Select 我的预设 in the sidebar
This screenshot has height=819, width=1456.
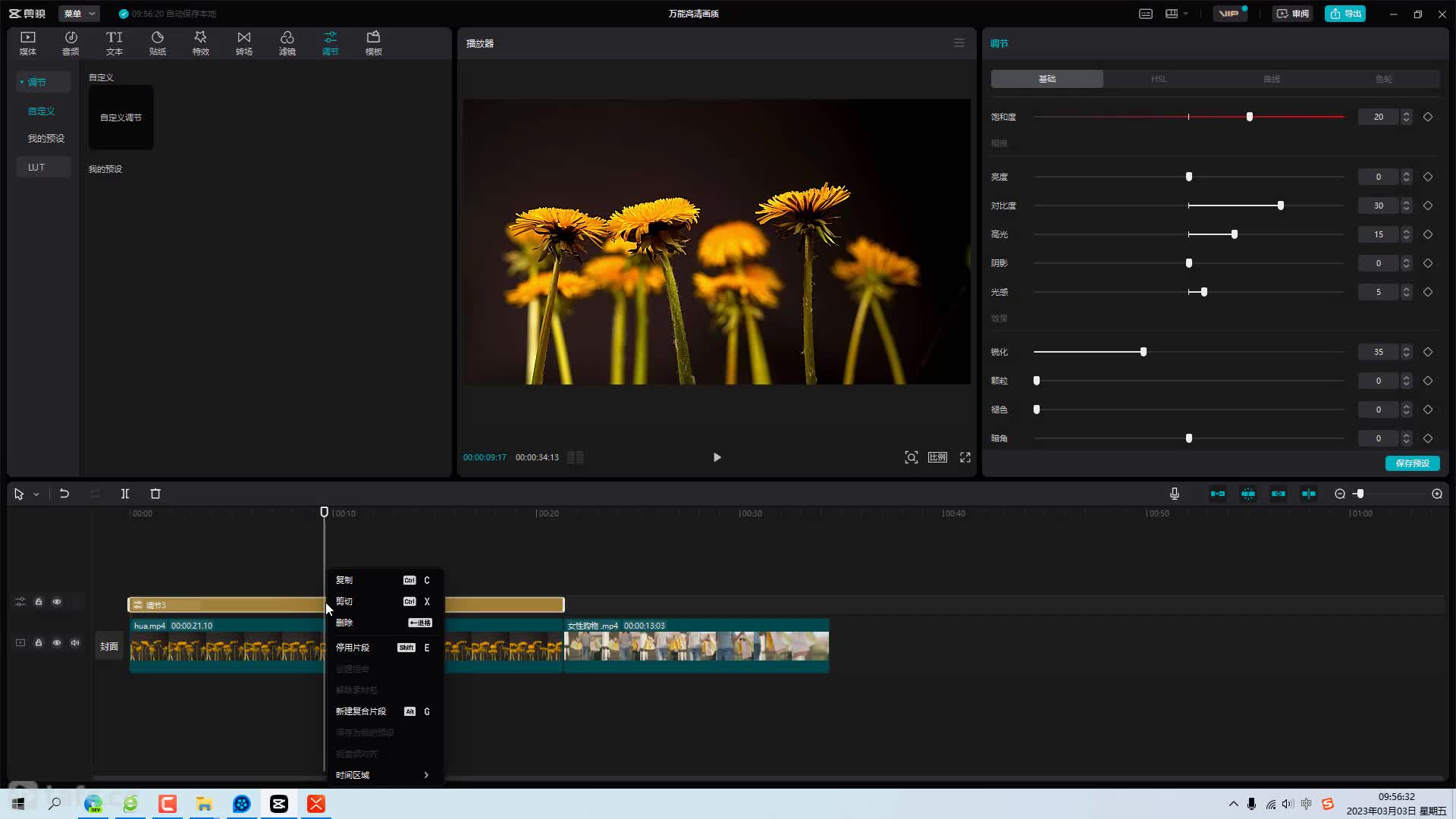[x=46, y=138]
